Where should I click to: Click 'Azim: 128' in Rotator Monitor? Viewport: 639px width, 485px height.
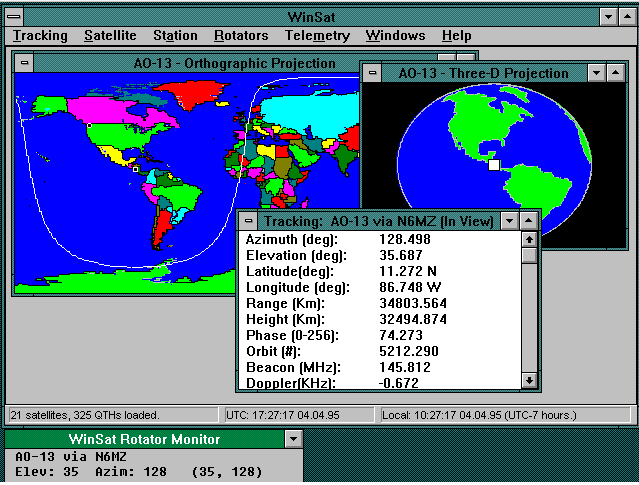131,472
